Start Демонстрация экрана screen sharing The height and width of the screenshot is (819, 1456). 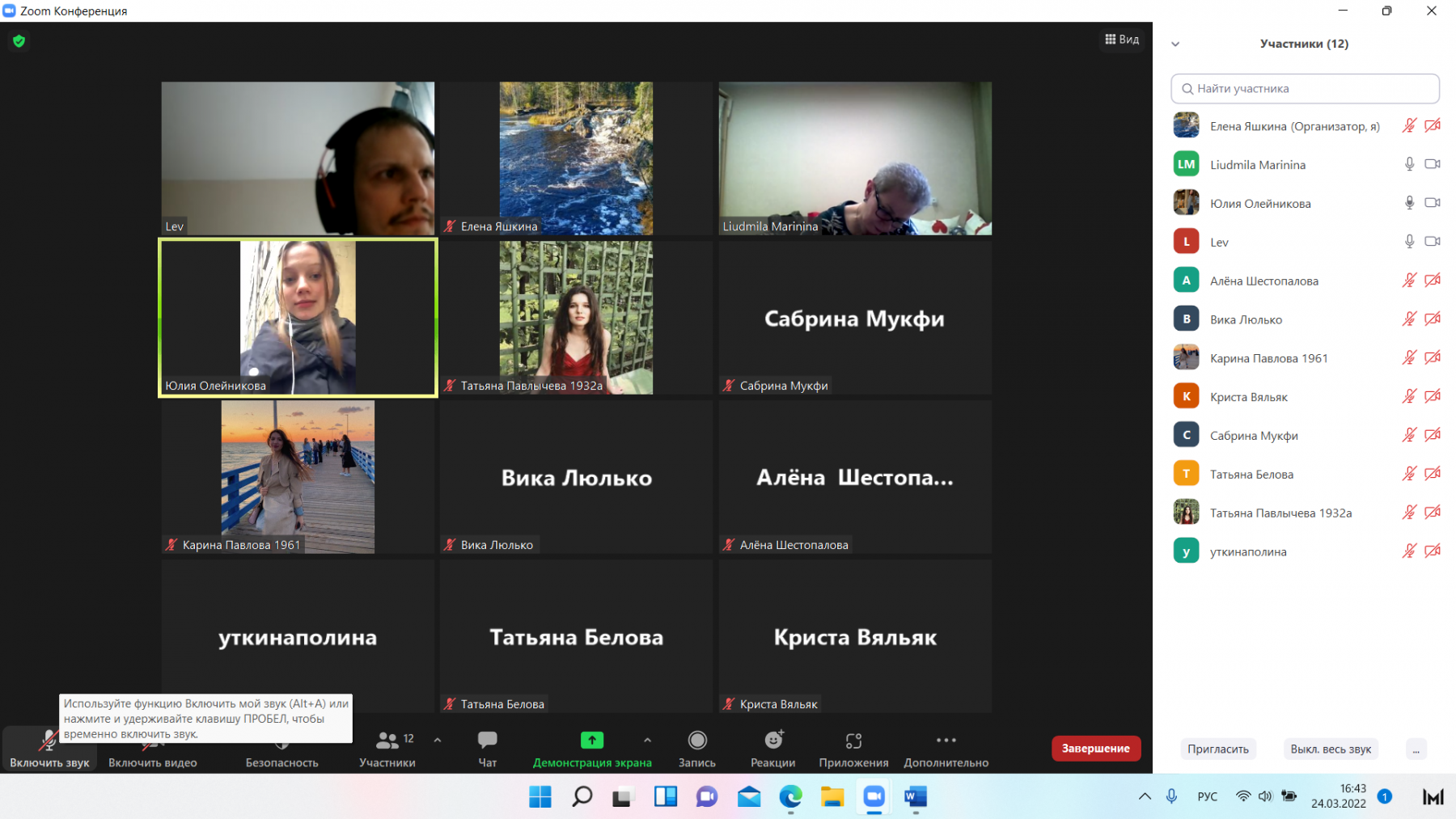pos(592,749)
